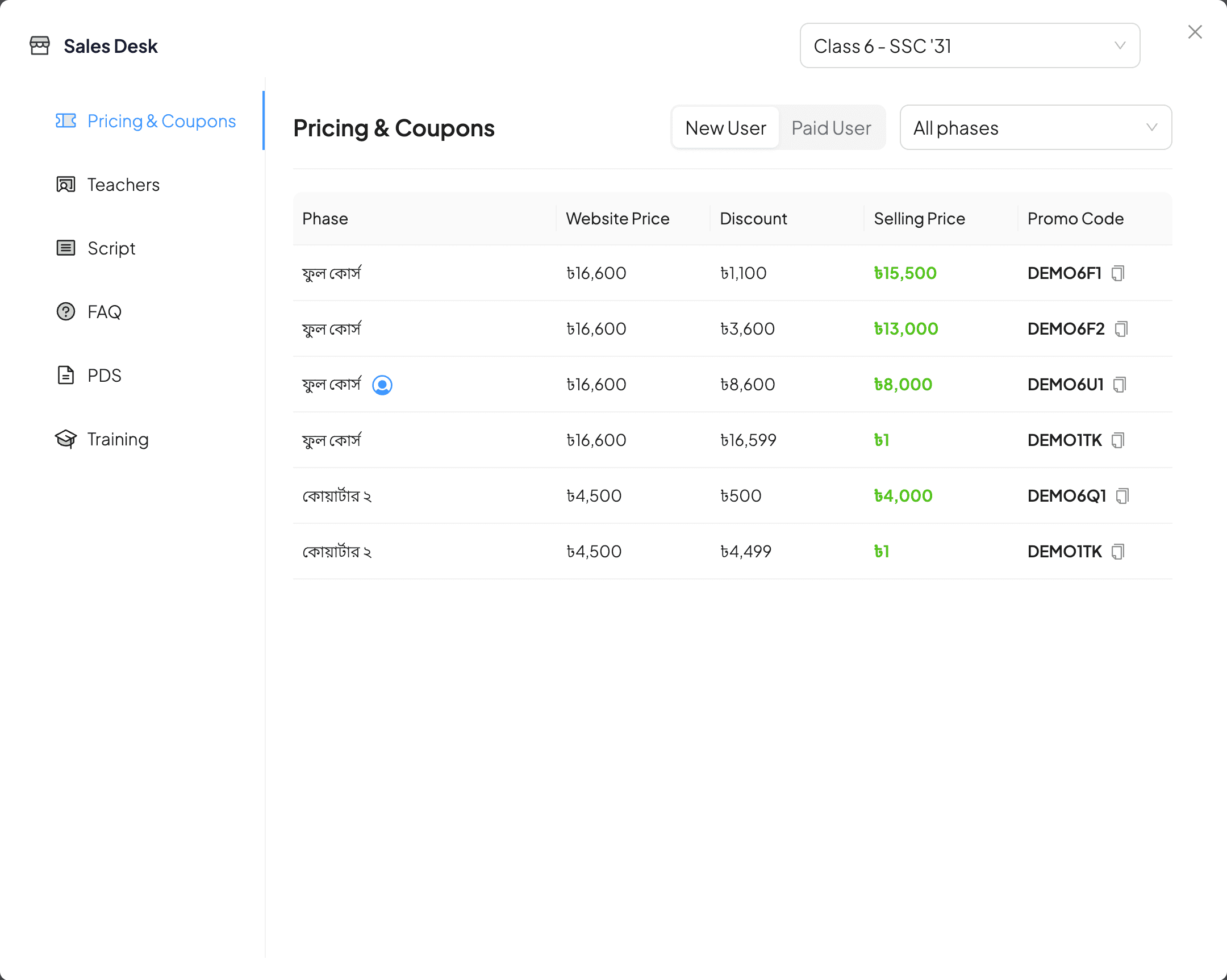This screenshot has width=1227, height=980.
Task: Click the ৳3,600 discount value
Action: 747,329
